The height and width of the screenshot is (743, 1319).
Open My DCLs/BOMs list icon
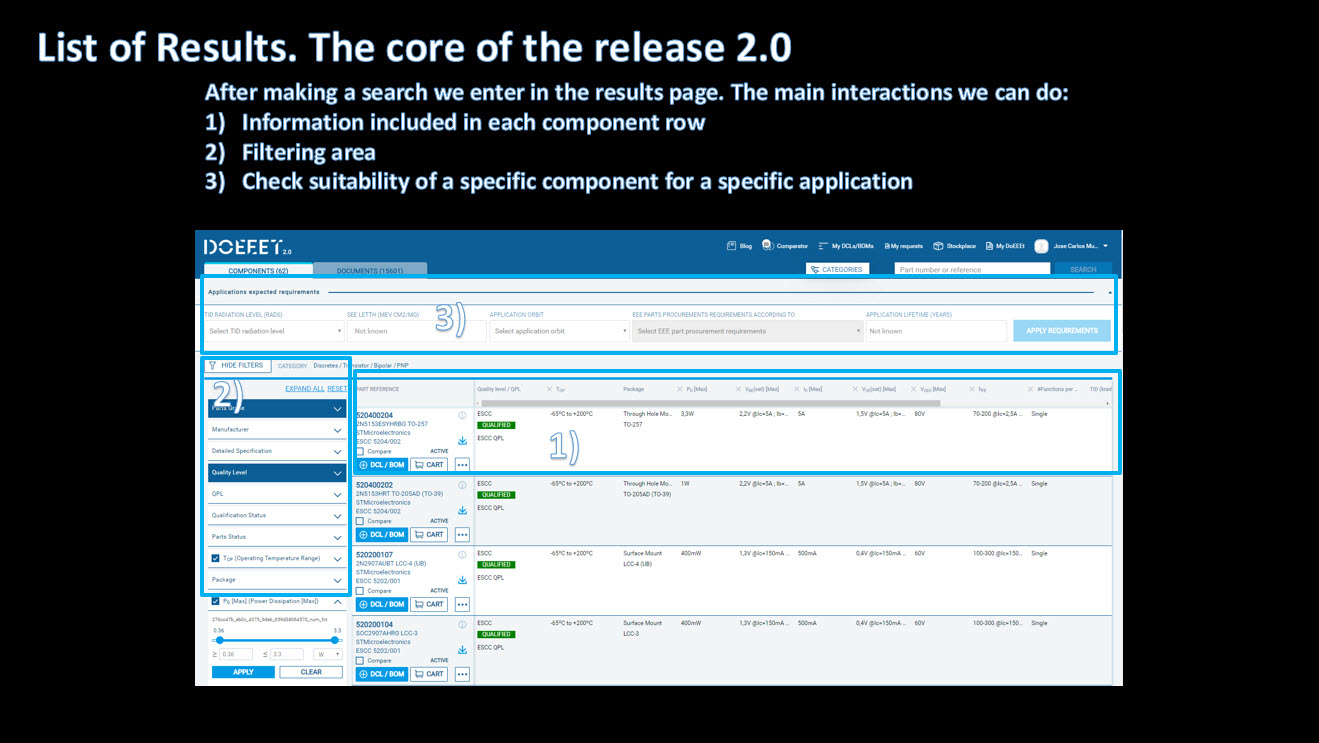[x=823, y=246]
